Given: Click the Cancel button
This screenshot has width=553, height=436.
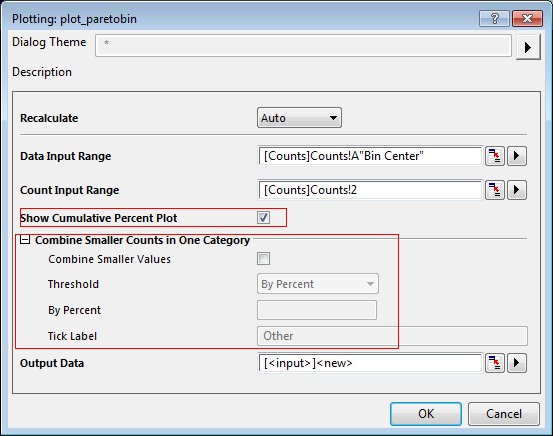Looking at the screenshot, I should pyautogui.click(x=504, y=413).
